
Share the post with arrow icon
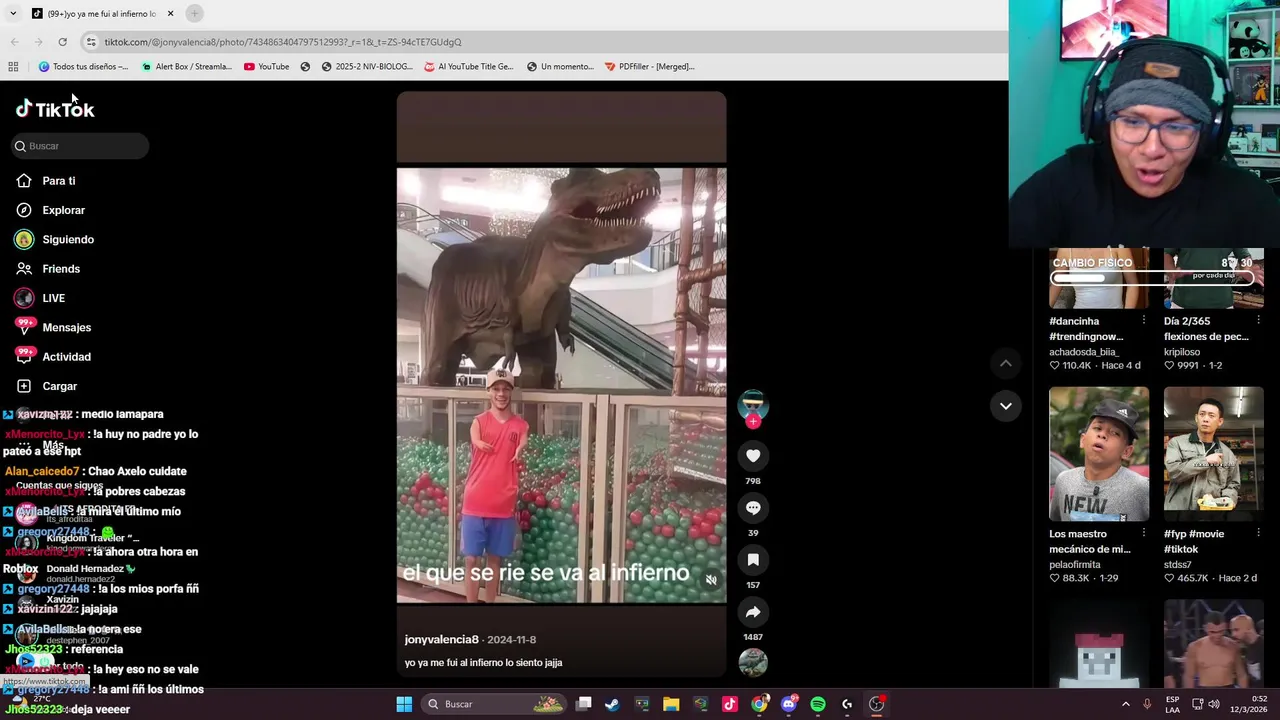click(753, 612)
